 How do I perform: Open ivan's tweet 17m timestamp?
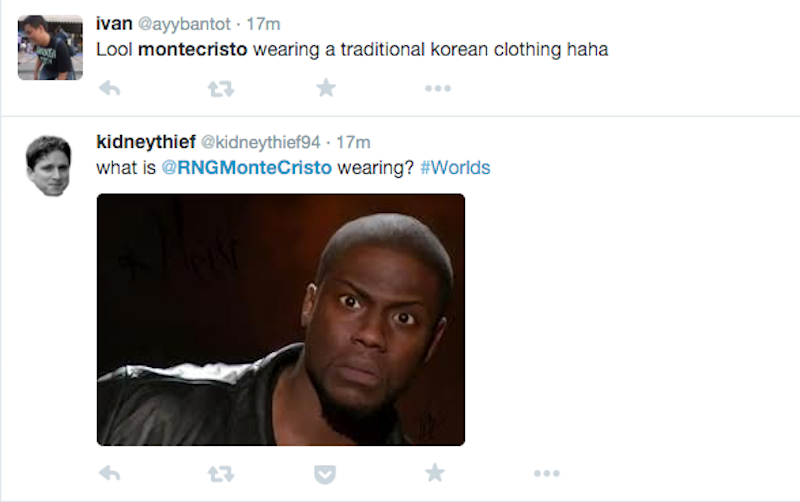pos(263,24)
